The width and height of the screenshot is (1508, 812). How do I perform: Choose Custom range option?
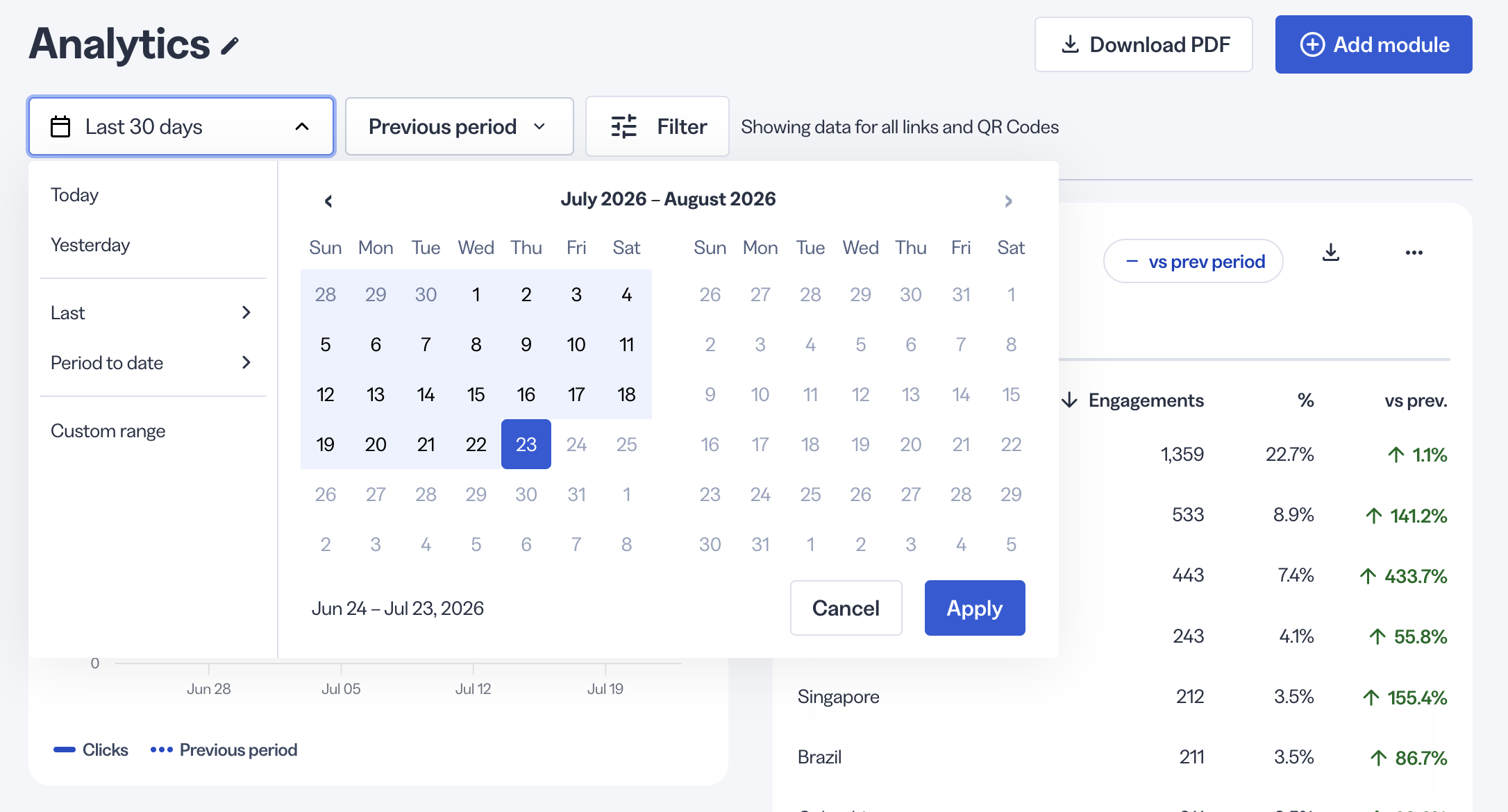click(x=108, y=431)
